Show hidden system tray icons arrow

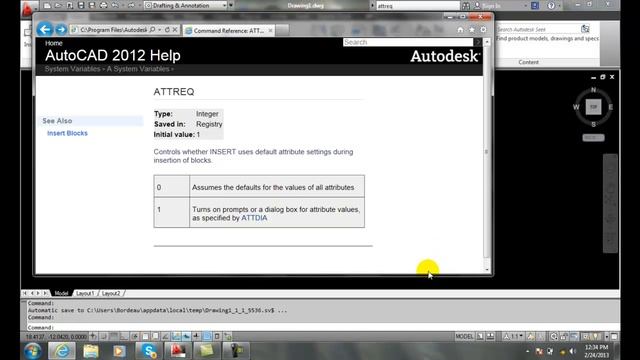coord(527,351)
